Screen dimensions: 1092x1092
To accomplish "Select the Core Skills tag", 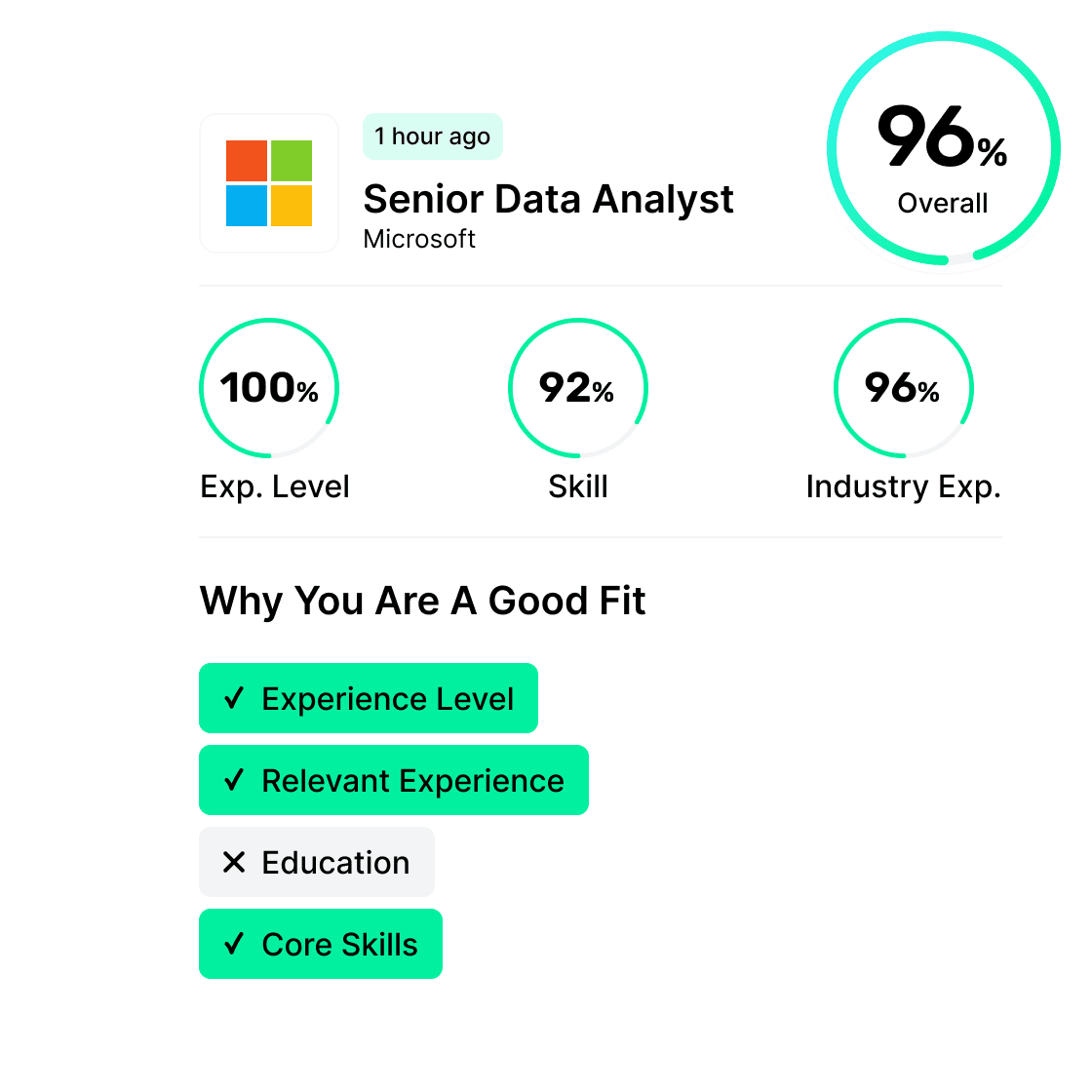I will click(321, 944).
